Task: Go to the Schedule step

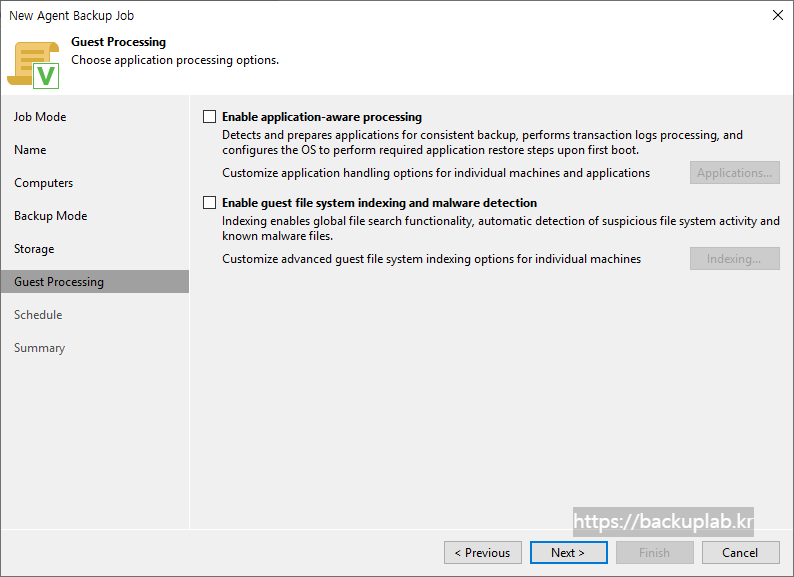Action: (38, 315)
